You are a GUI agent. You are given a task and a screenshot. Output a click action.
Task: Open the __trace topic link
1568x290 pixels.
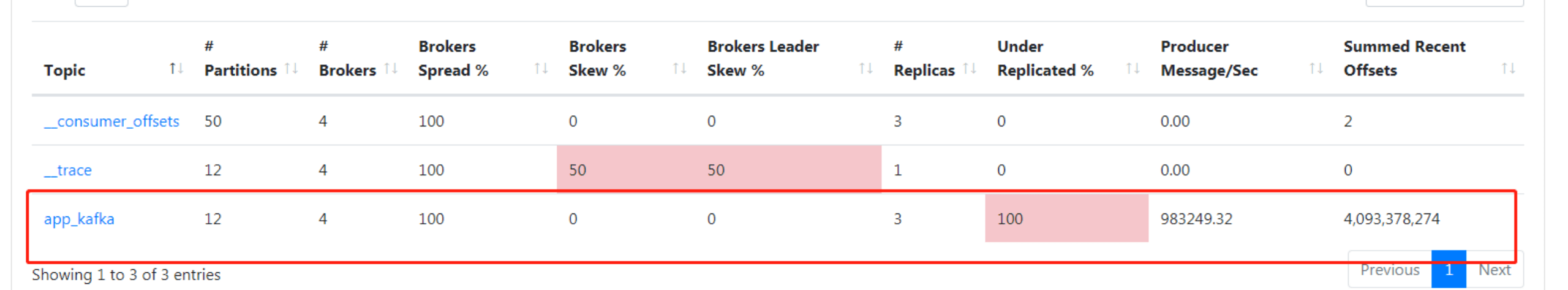click(68, 170)
